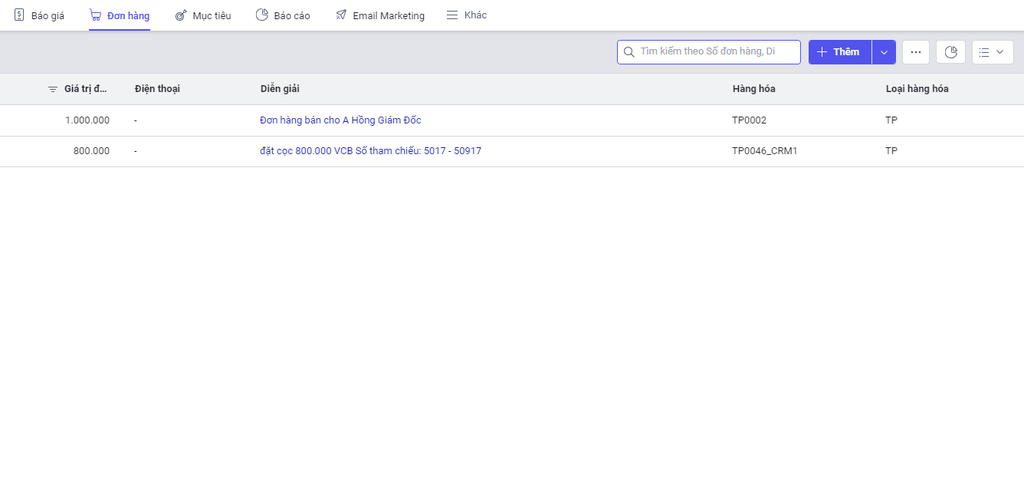
Task: Switch to Email Marketing tab
Action: [x=379, y=16]
